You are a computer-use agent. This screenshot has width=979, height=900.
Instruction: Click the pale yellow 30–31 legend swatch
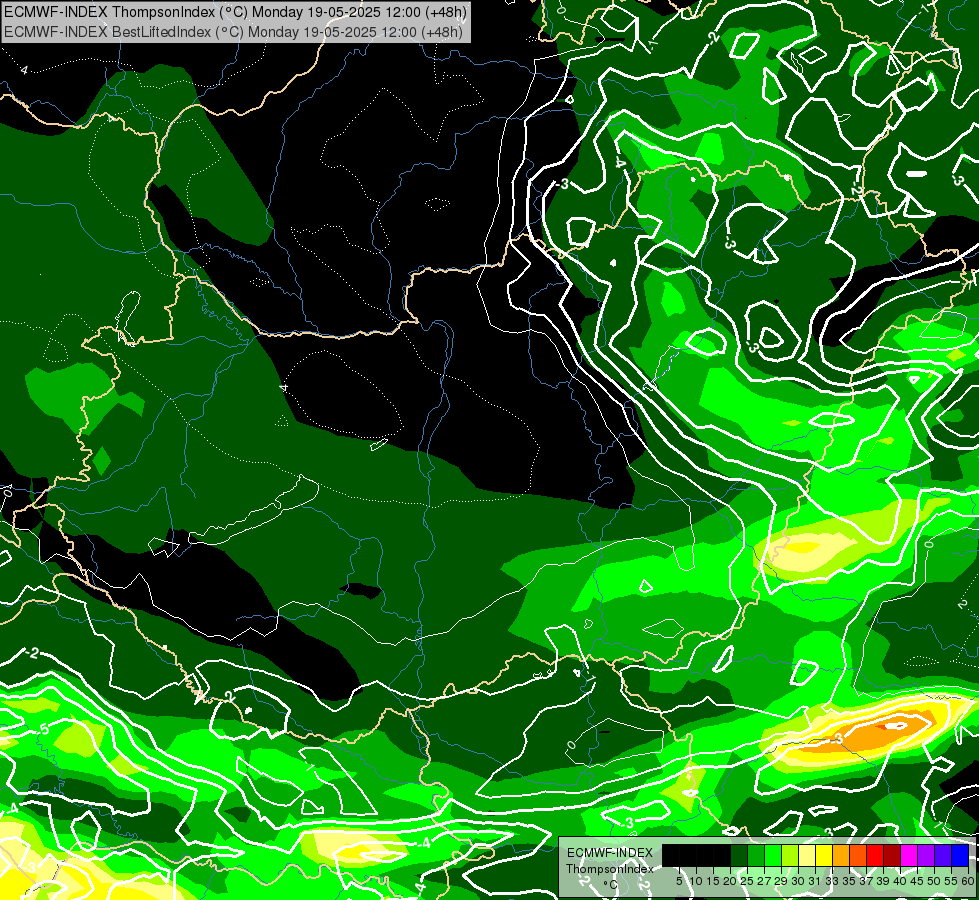coord(807,855)
